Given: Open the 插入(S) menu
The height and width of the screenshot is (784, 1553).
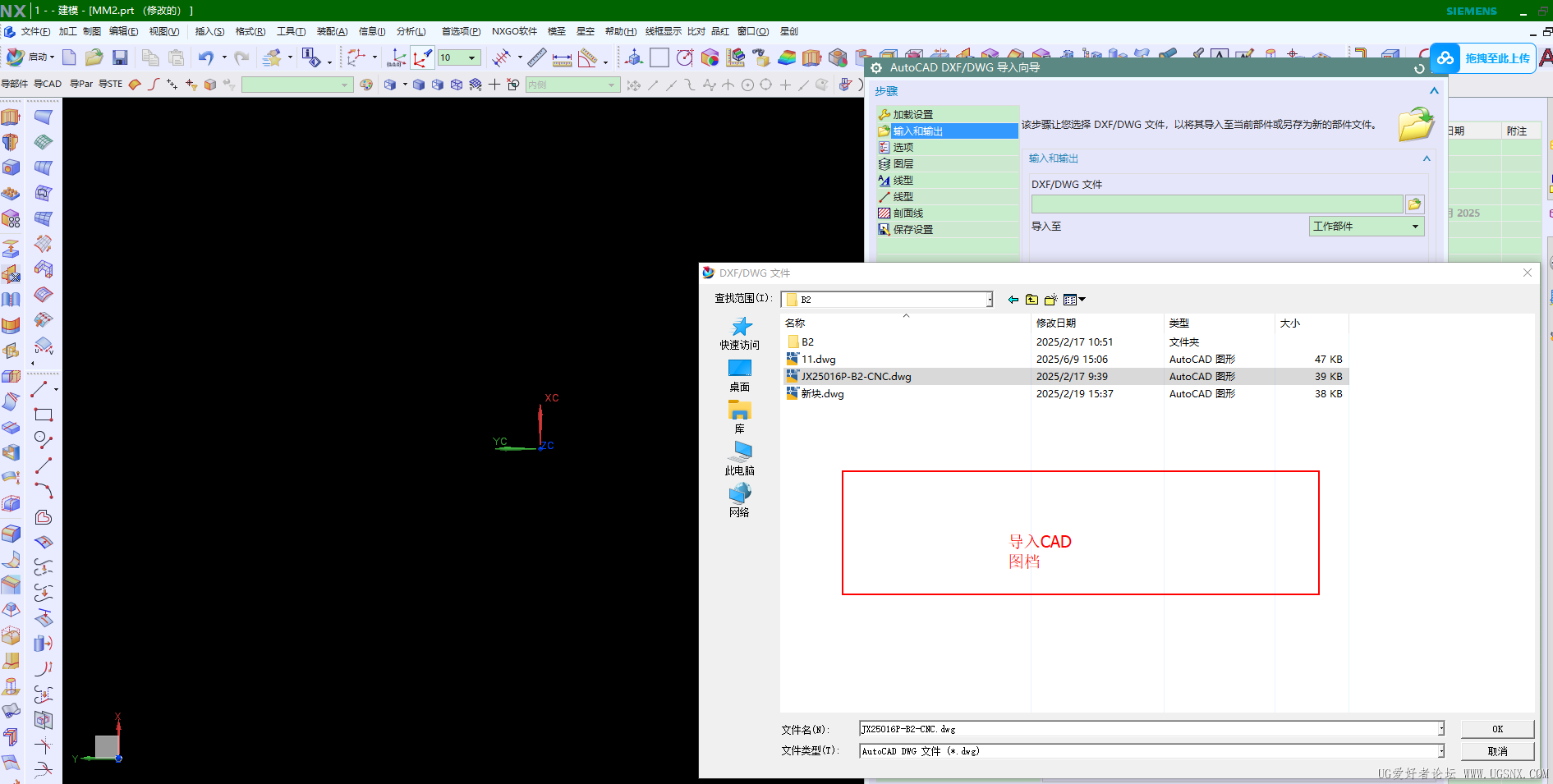Looking at the screenshot, I should (x=209, y=31).
